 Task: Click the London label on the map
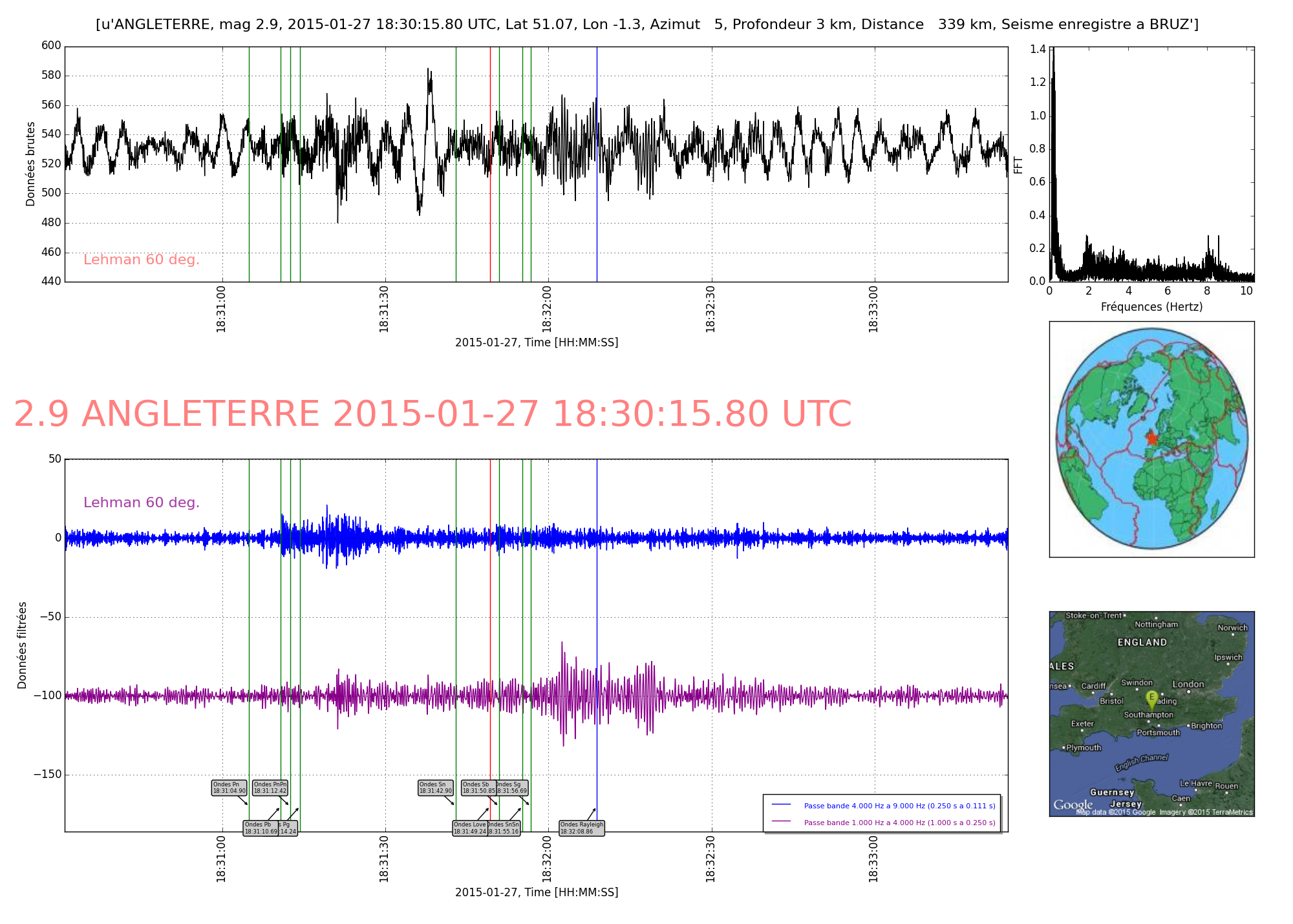coord(1188,684)
